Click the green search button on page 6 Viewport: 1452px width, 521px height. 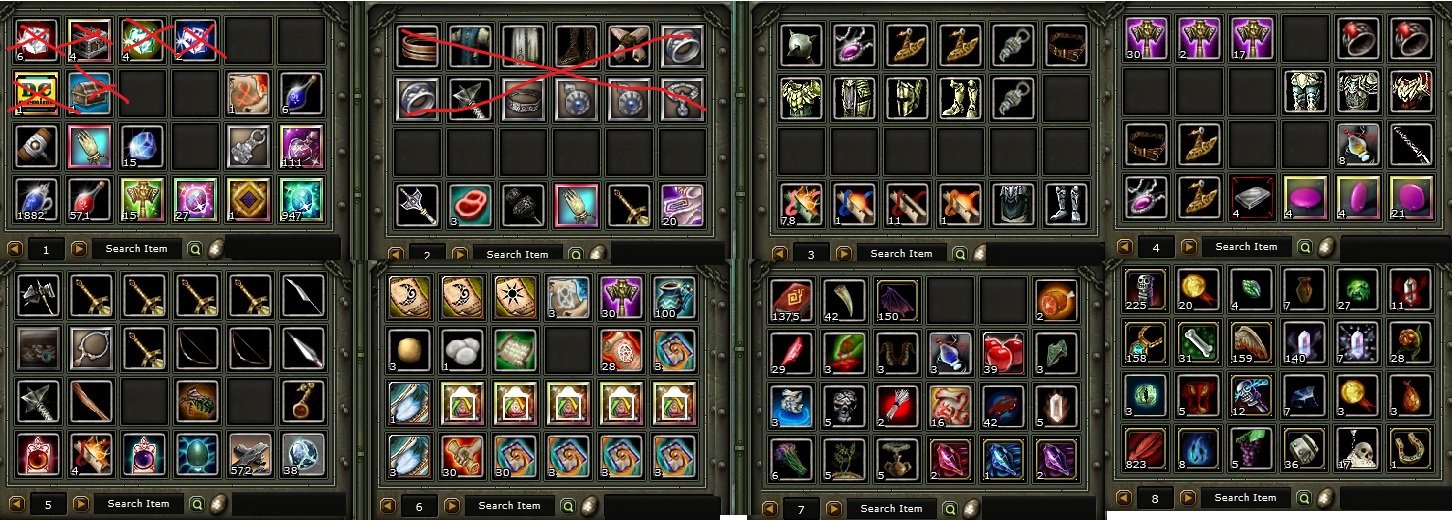567,505
